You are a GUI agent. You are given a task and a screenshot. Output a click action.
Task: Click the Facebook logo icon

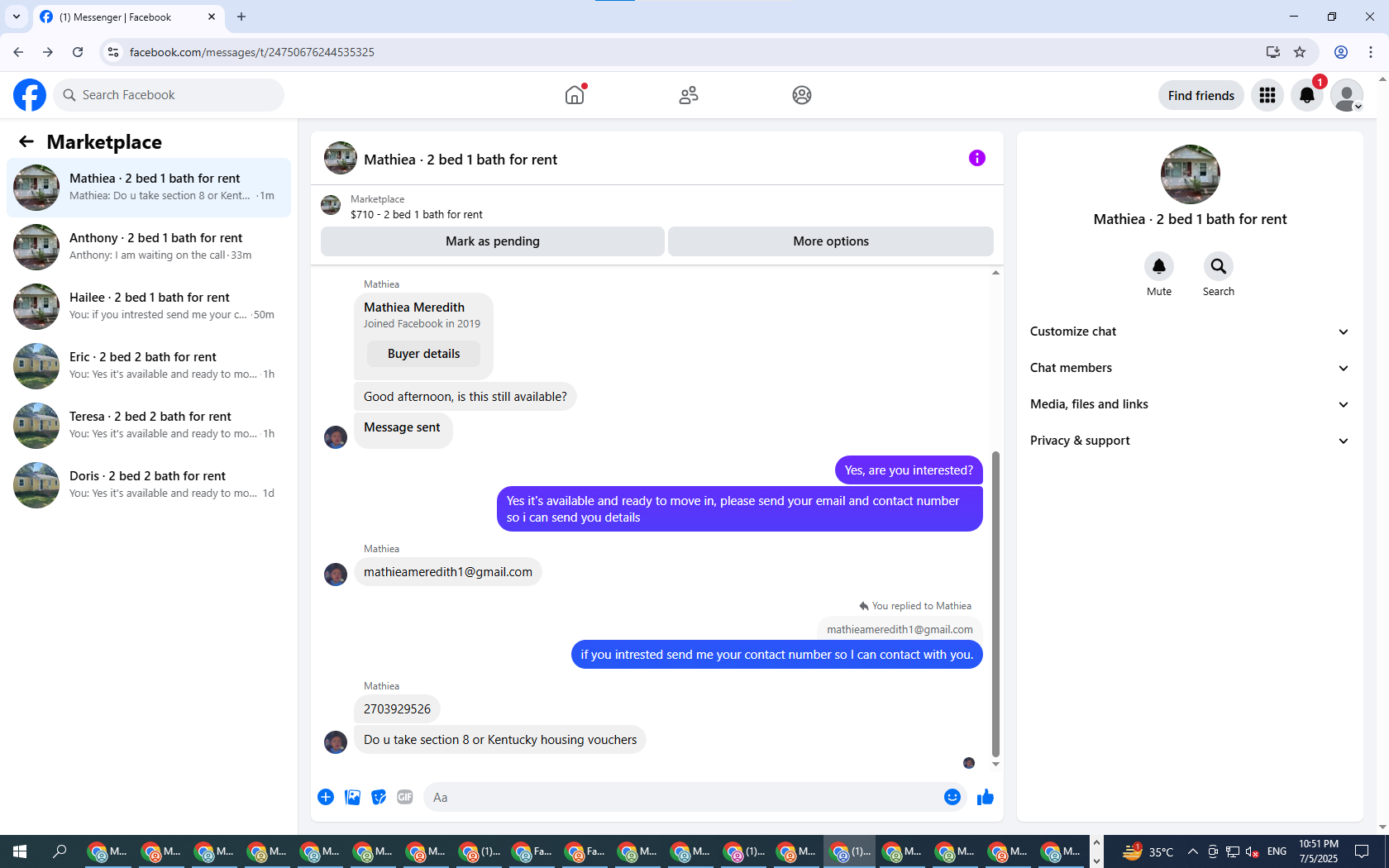coord(30,95)
